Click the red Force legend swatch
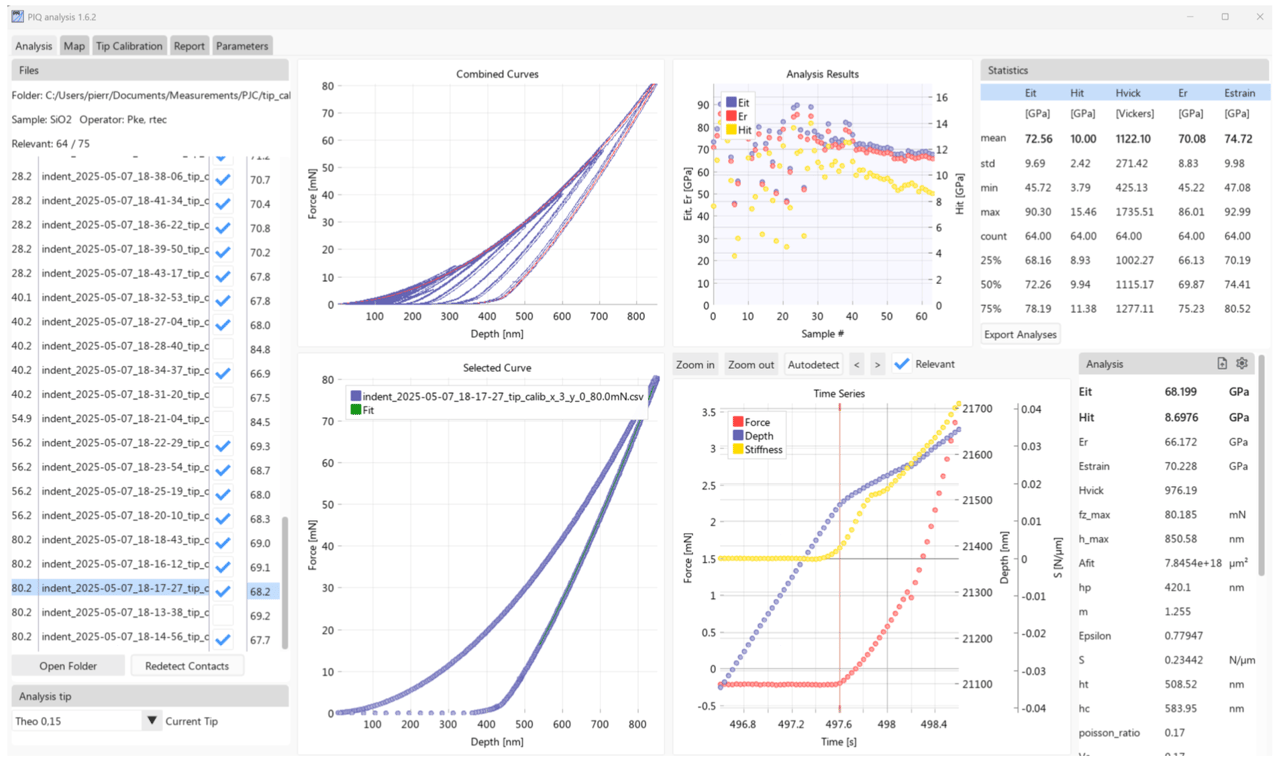 click(x=738, y=423)
